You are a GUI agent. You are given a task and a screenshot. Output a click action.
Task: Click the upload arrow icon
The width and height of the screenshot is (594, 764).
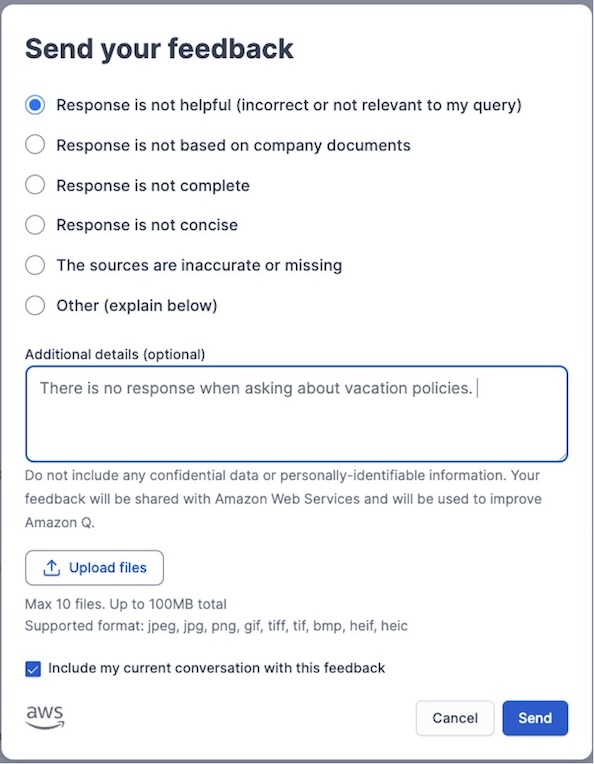52,568
